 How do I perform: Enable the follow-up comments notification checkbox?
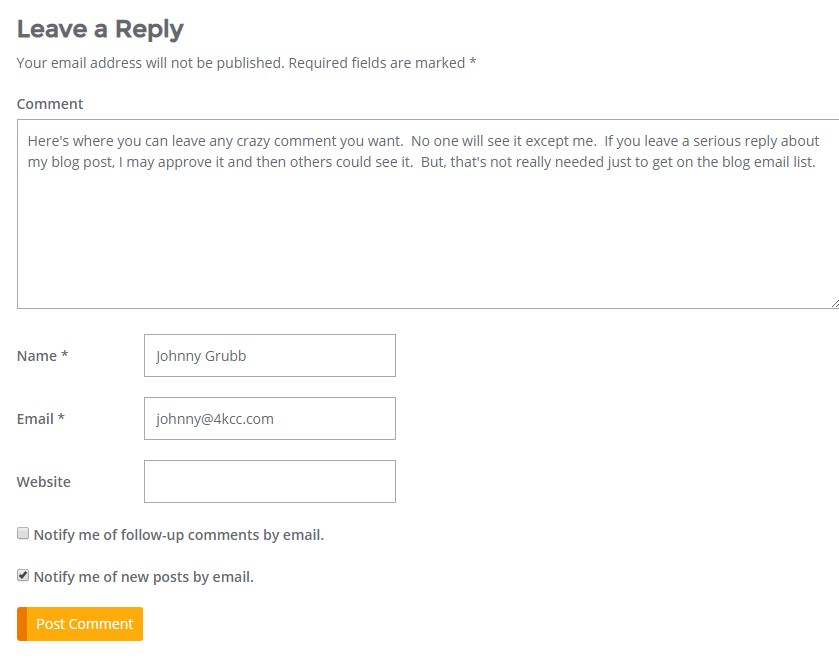click(23, 534)
